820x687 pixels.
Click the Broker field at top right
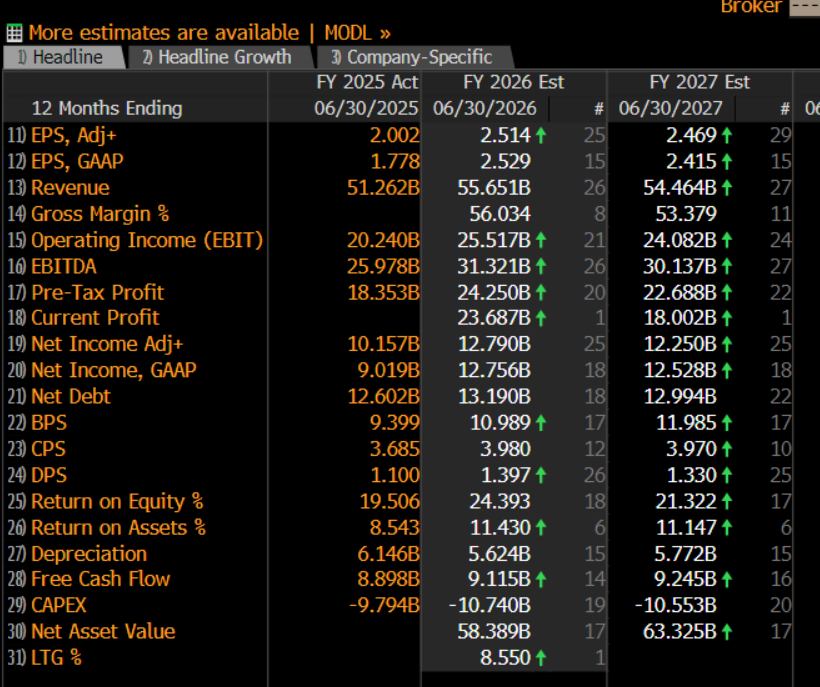[x=803, y=7]
